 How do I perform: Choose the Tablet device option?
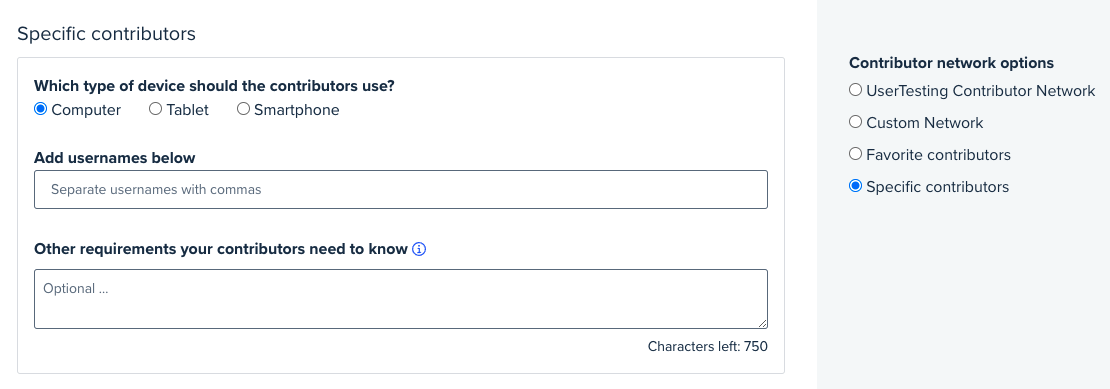click(x=156, y=109)
